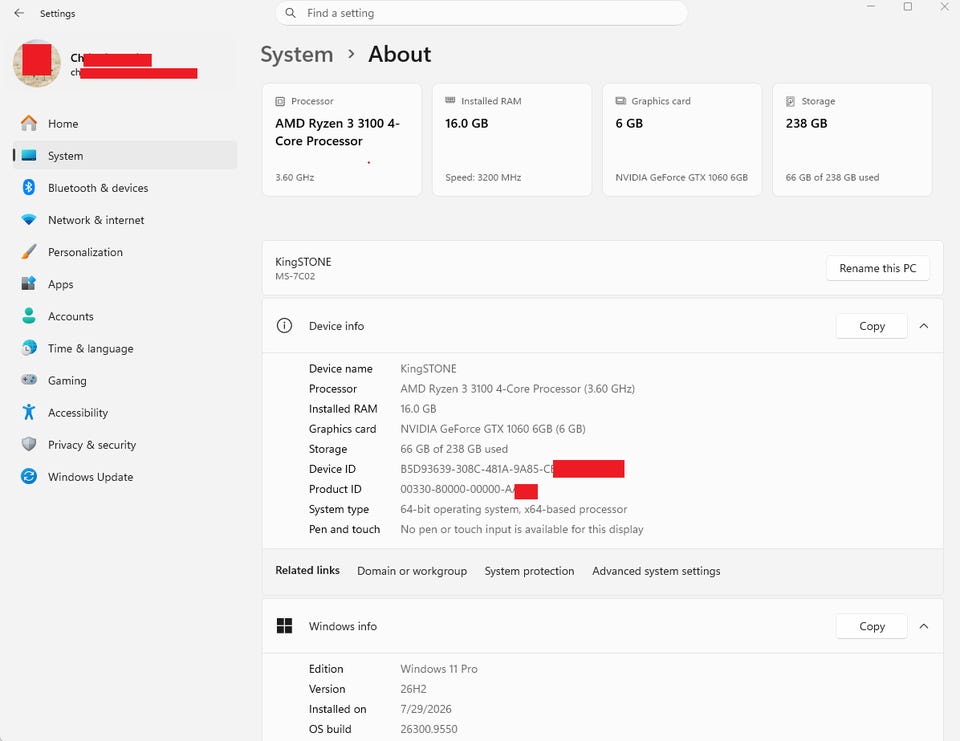Select the Storage summary card
Viewport: 960px width, 741px height.
point(852,140)
